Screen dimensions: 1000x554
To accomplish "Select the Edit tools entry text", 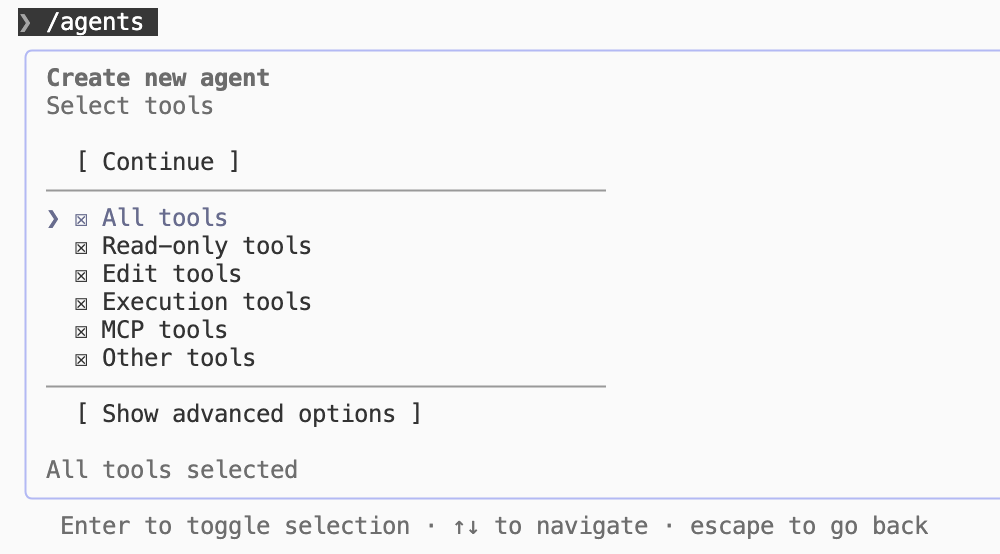I will tap(172, 274).
